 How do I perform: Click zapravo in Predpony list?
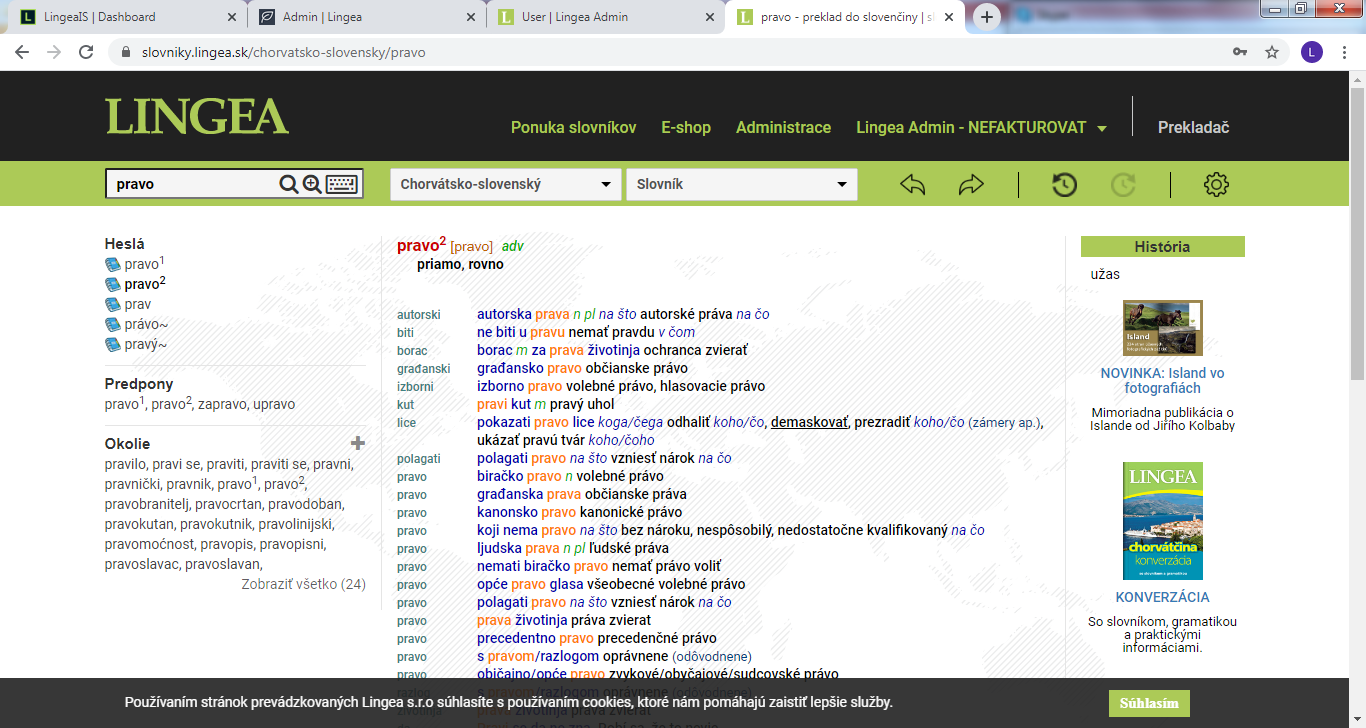222,404
